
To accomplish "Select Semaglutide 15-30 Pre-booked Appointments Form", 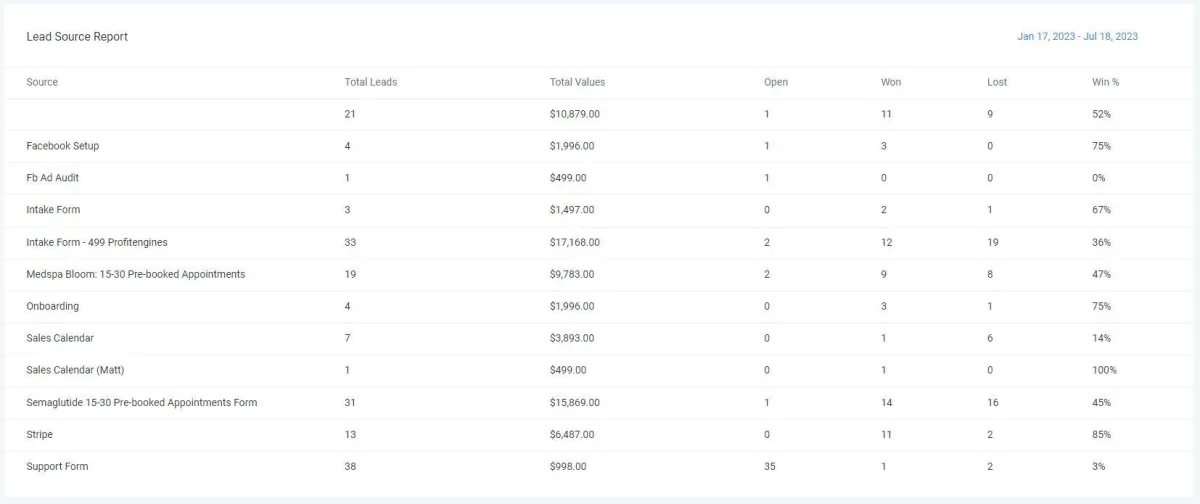I will coord(142,402).
